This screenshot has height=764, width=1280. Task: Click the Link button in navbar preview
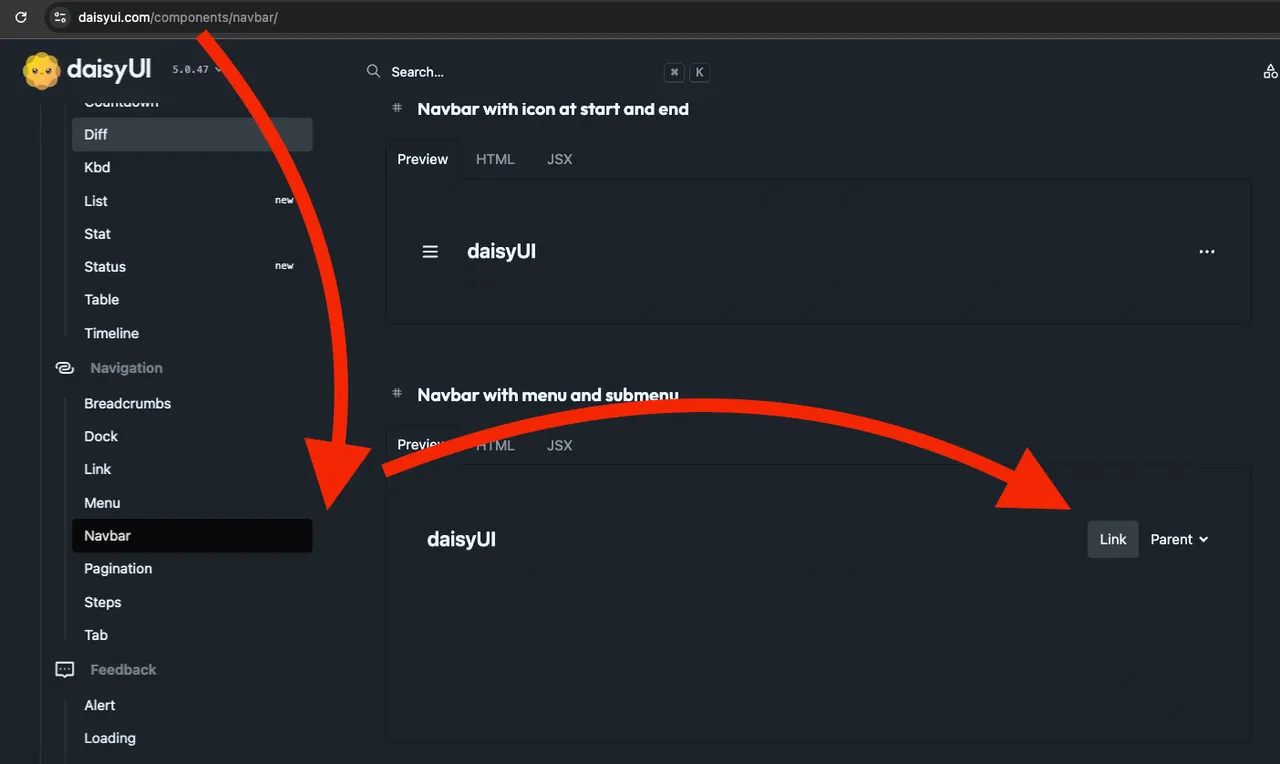(1113, 539)
